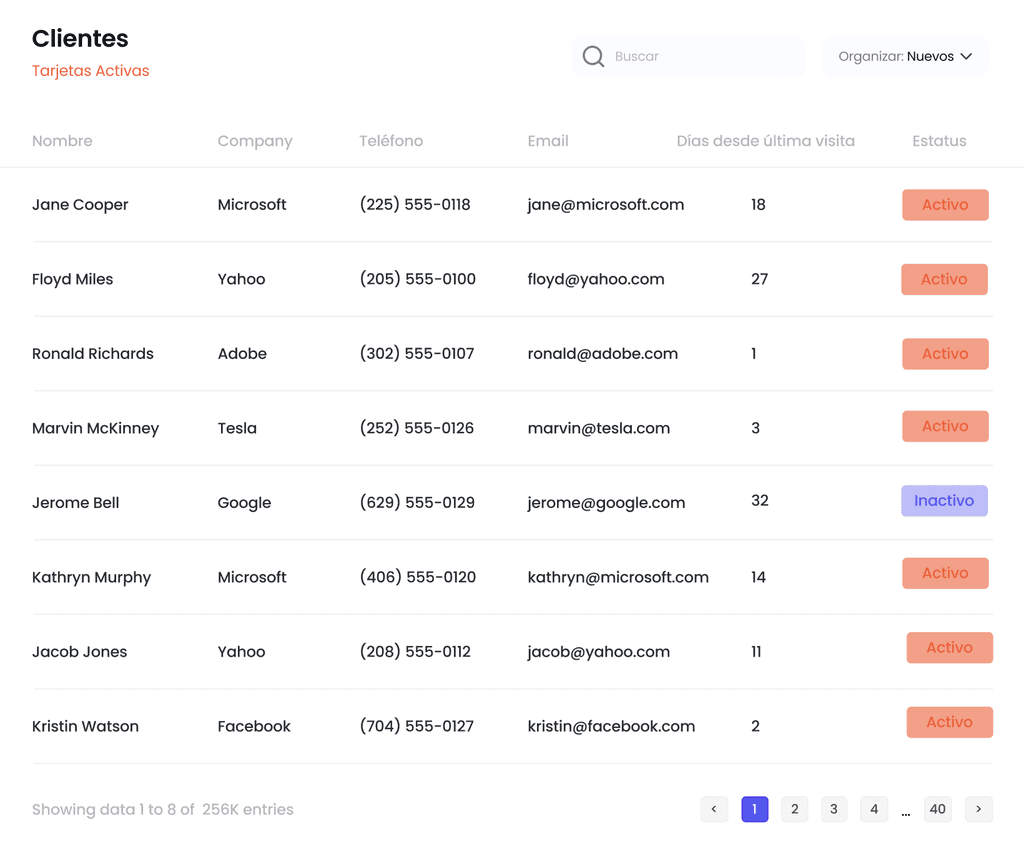Open the Tarjetas Activas tab
The height and width of the screenshot is (855, 1024).
(x=91, y=71)
